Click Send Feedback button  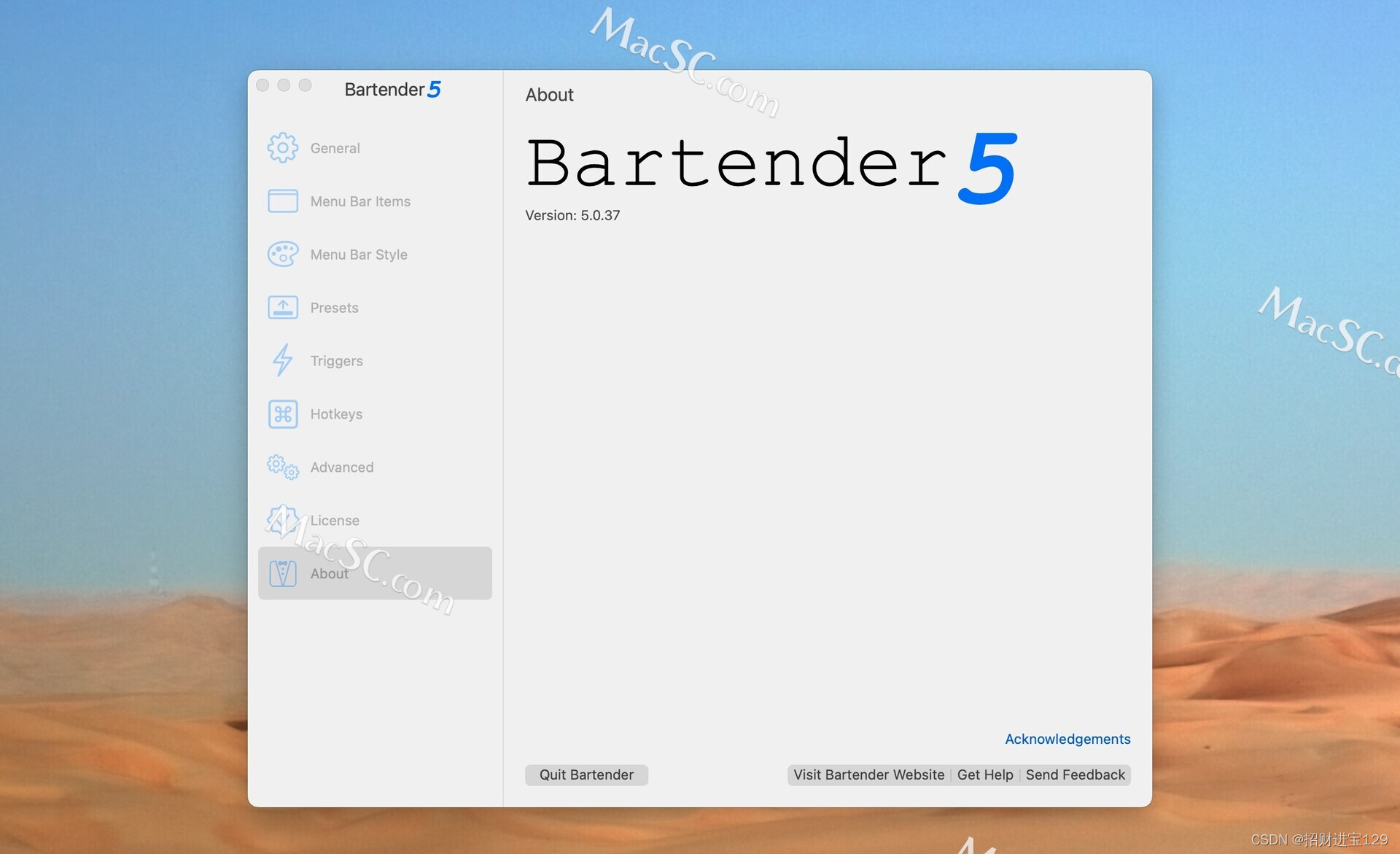1076,773
